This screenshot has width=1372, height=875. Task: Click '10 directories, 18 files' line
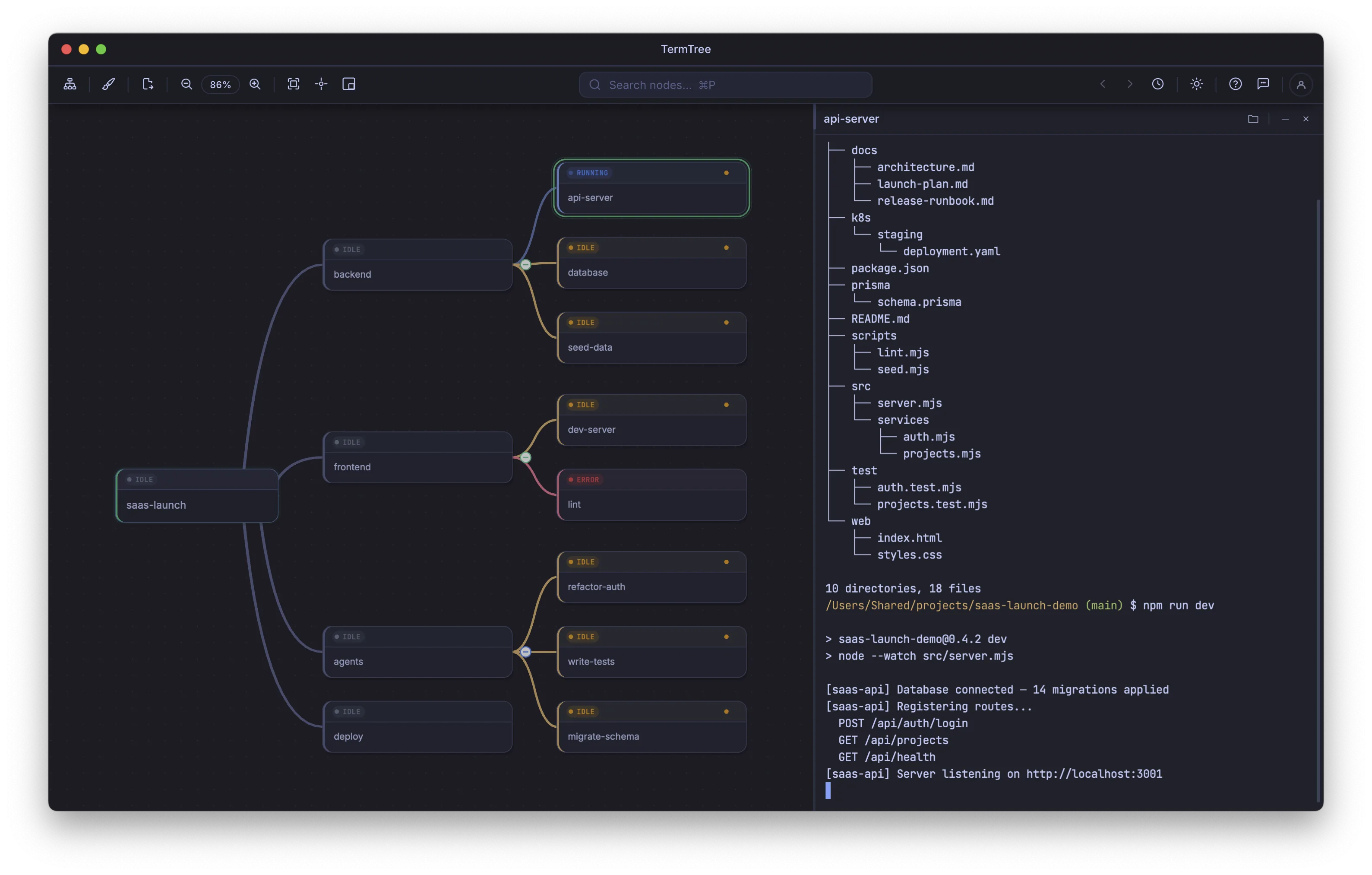pyautogui.click(x=903, y=588)
